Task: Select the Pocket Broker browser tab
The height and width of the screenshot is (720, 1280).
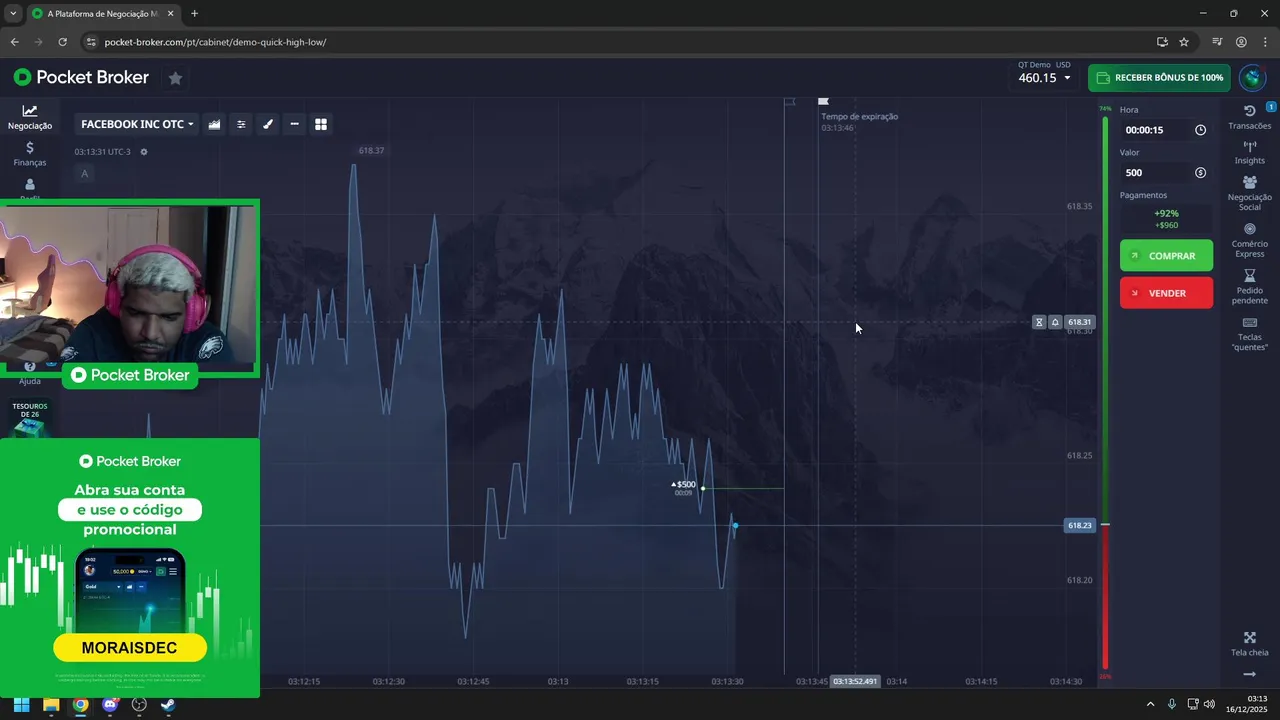Action: click(102, 14)
